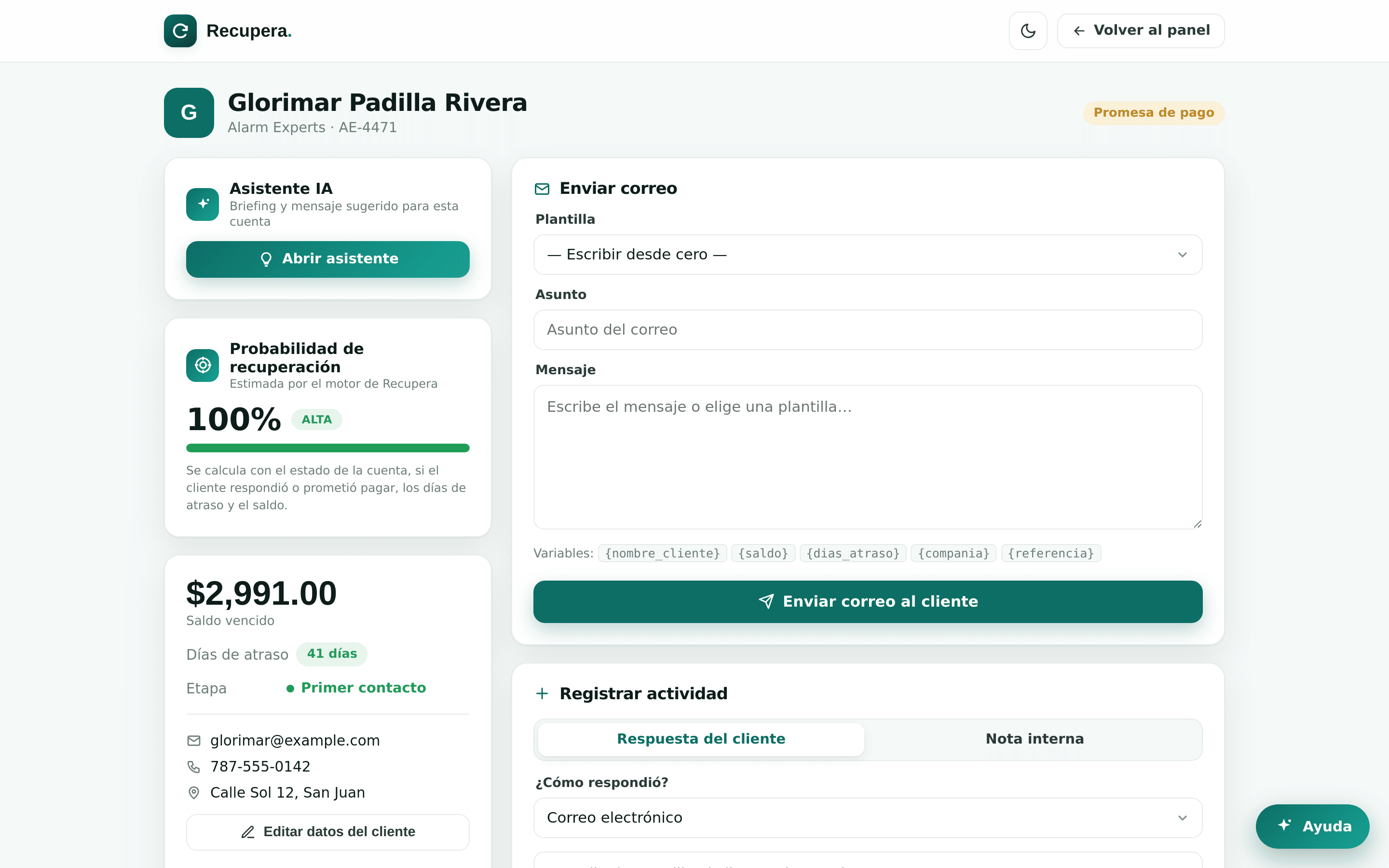Click the message area resize handle

(1198, 524)
